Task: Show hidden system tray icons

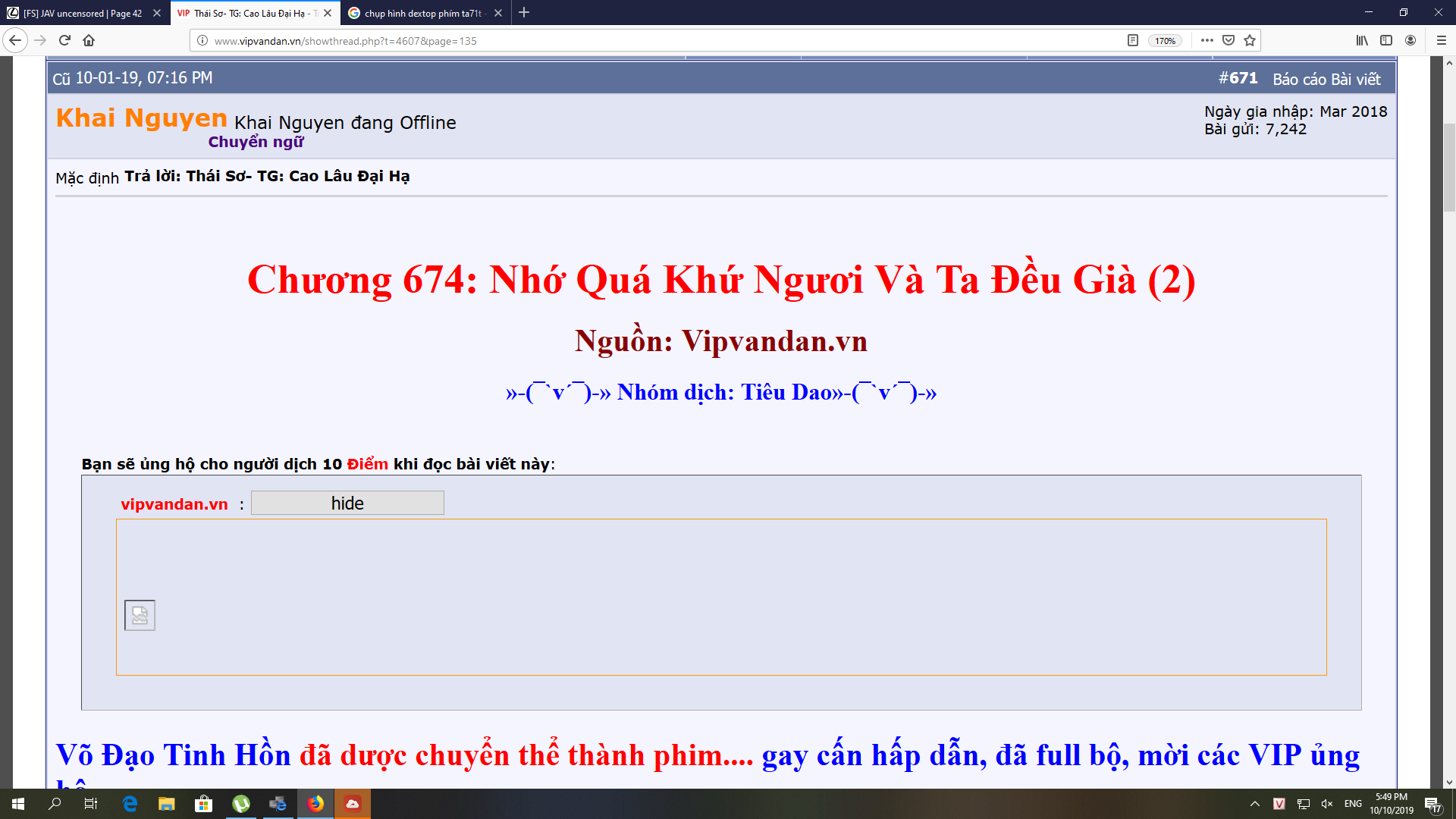Action: pyautogui.click(x=1255, y=804)
